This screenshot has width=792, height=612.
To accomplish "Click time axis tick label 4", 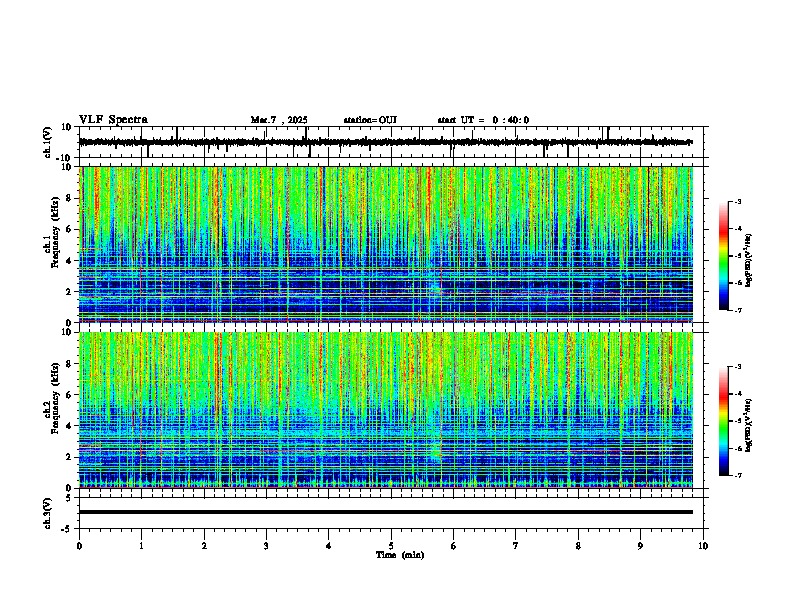I will tap(329, 546).
